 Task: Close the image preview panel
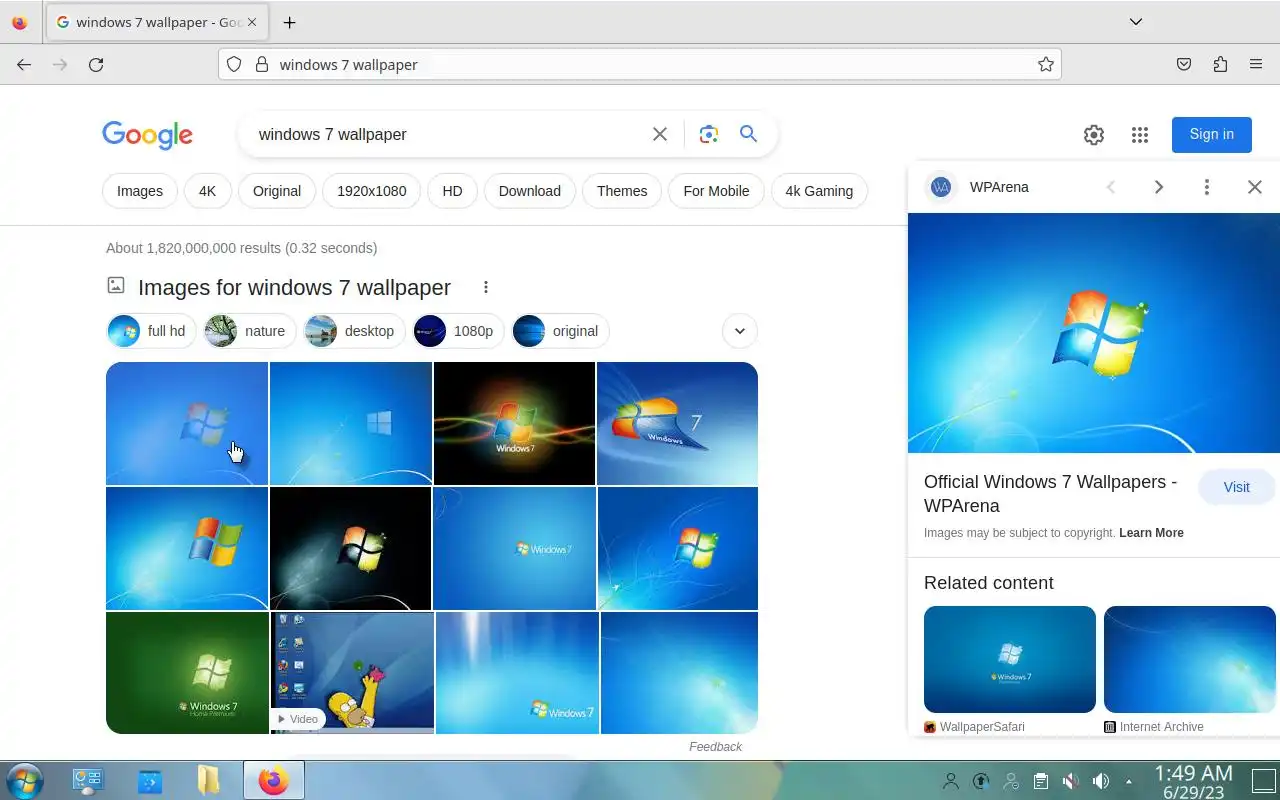(1255, 187)
